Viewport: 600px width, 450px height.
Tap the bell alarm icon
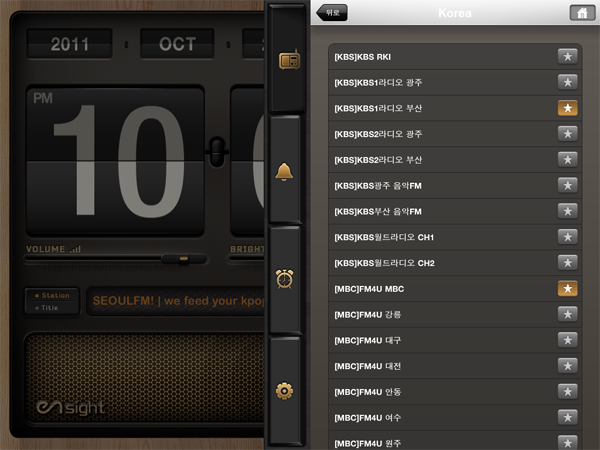284,171
